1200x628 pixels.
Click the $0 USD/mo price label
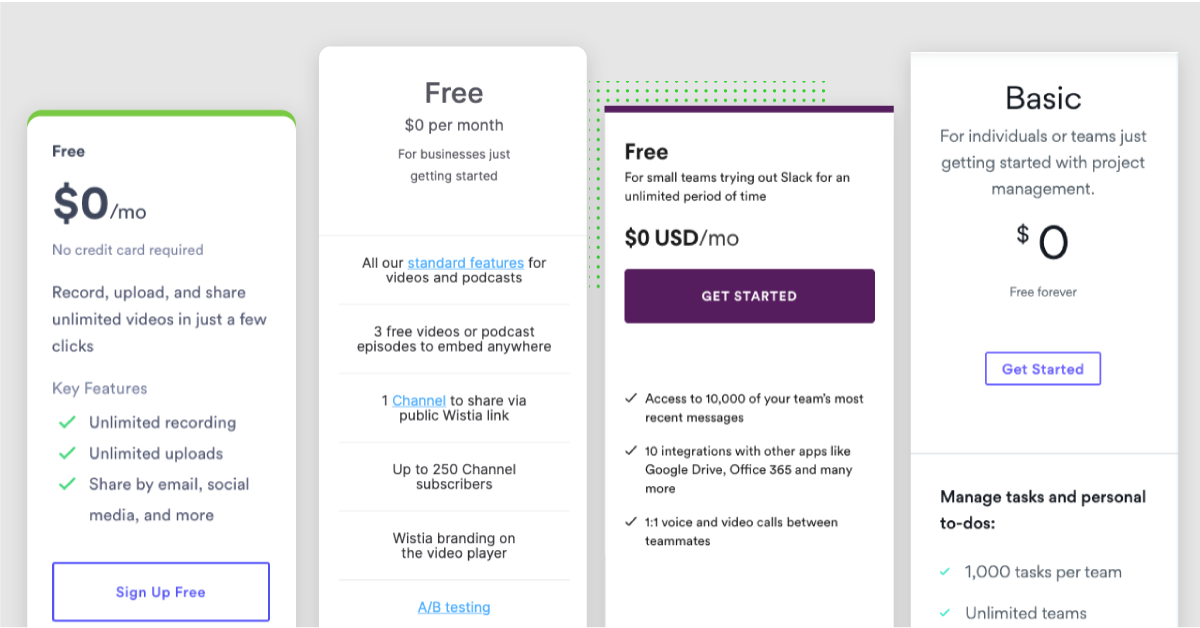coord(682,238)
